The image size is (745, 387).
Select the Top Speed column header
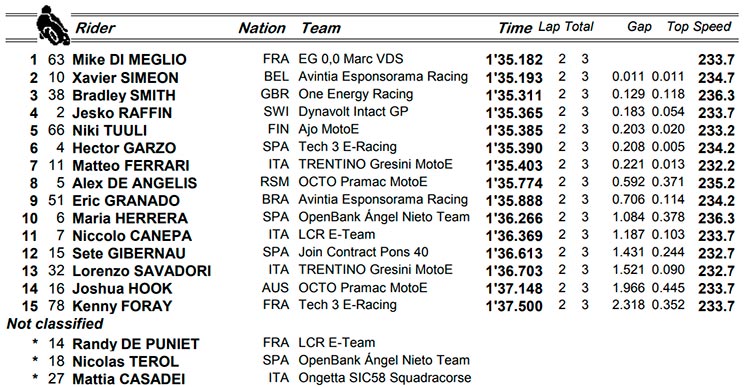click(x=698, y=27)
